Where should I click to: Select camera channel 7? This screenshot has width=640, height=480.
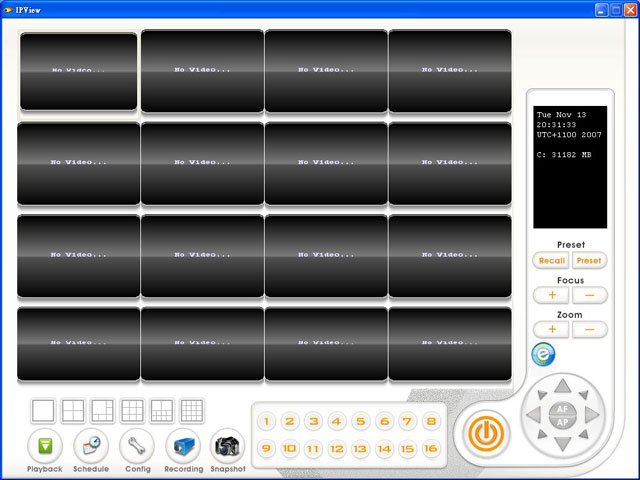click(x=407, y=421)
